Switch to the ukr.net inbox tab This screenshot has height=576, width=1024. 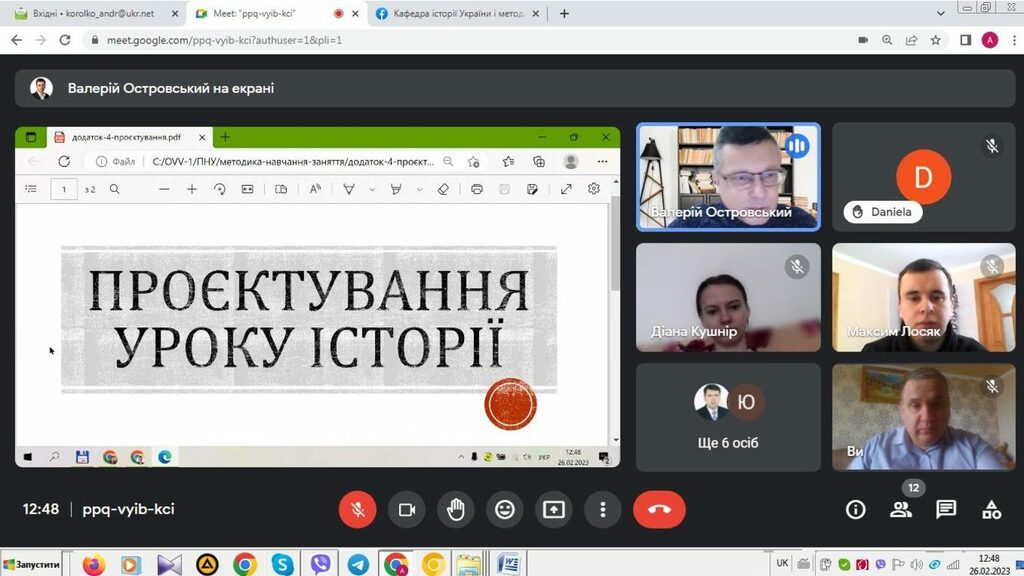(x=90, y=14)
